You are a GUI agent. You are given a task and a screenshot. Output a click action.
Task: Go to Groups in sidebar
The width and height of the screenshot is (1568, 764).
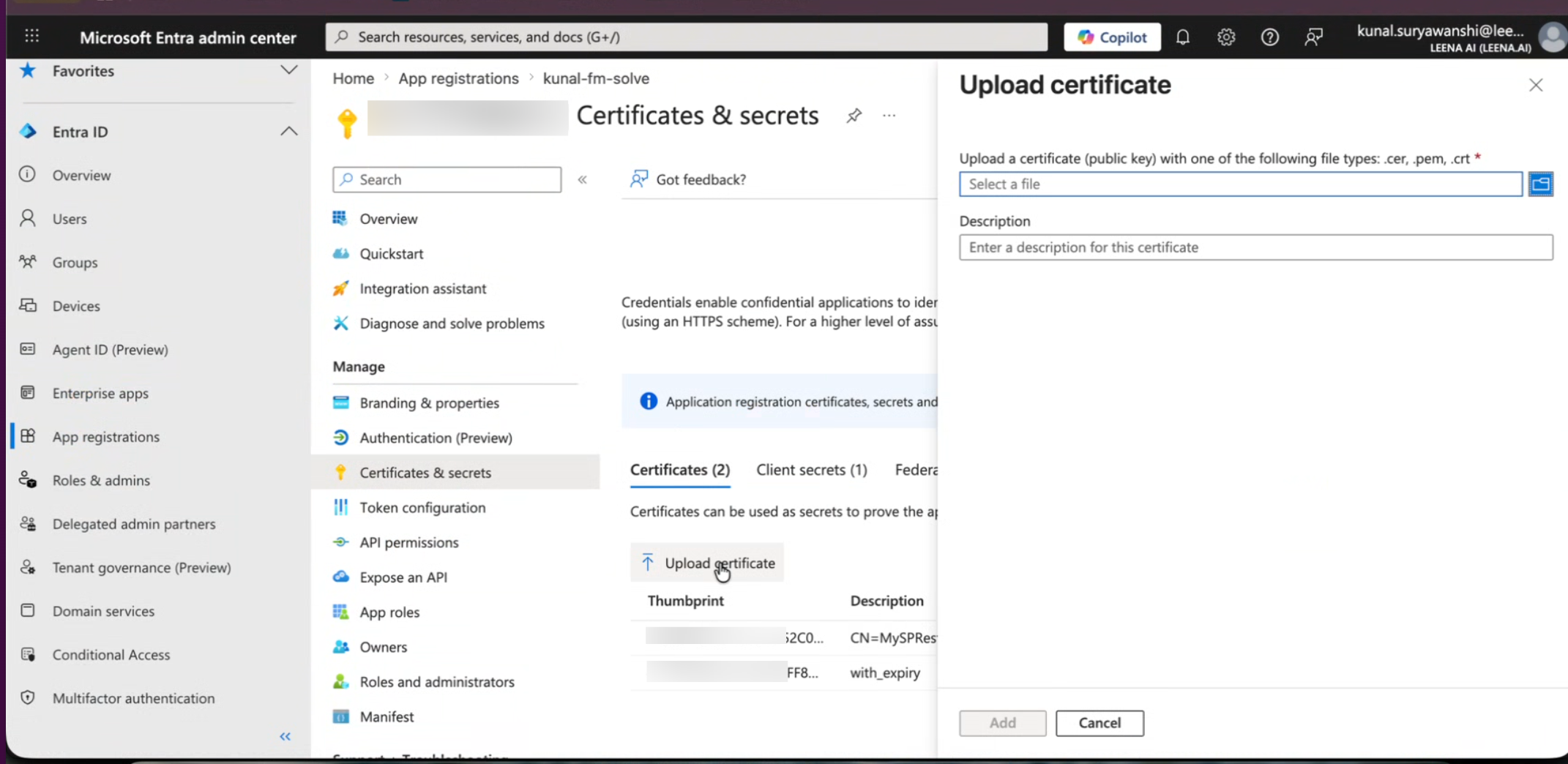75,262
